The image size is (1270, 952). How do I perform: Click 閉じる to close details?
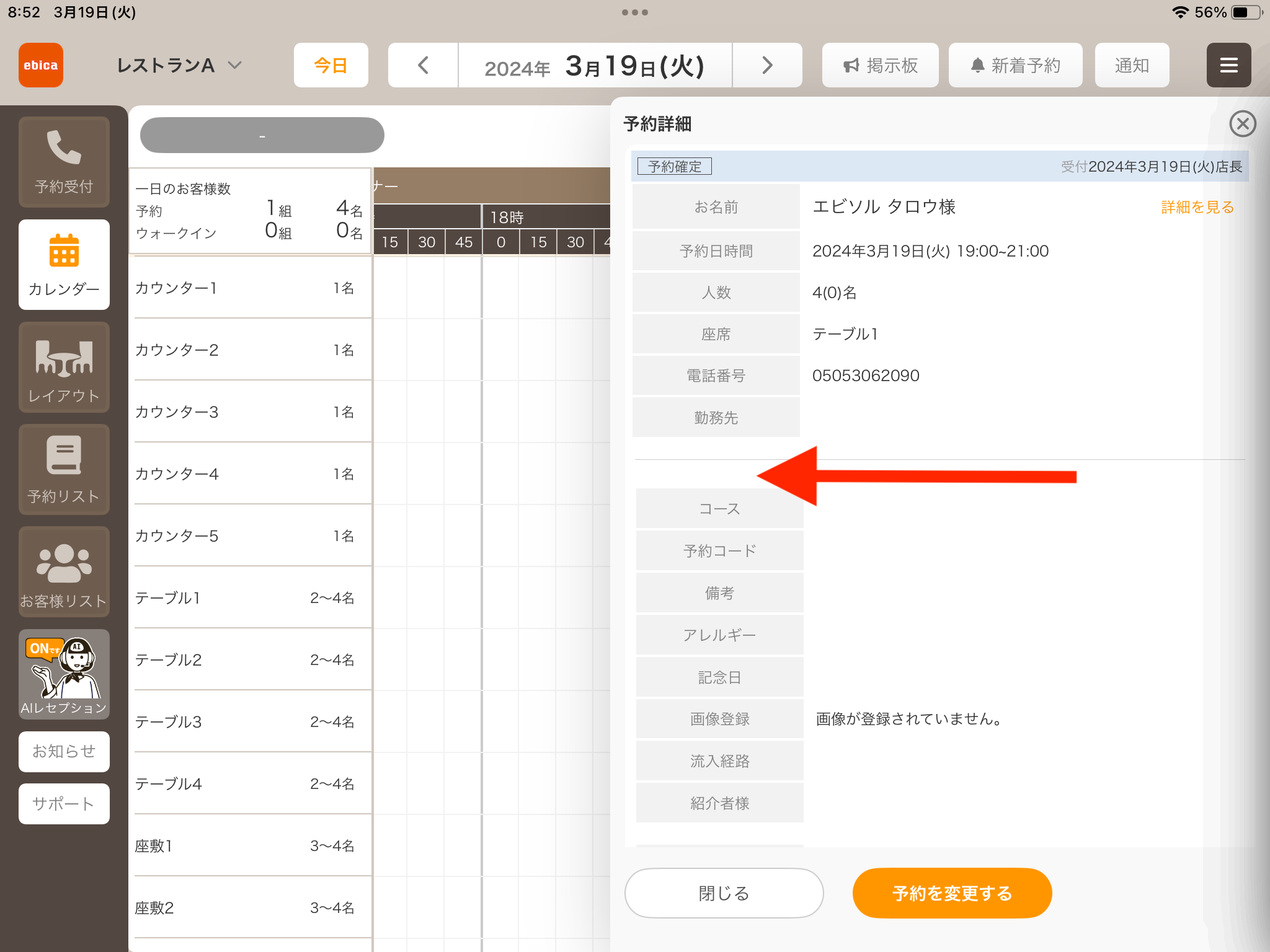coord(724,893)
